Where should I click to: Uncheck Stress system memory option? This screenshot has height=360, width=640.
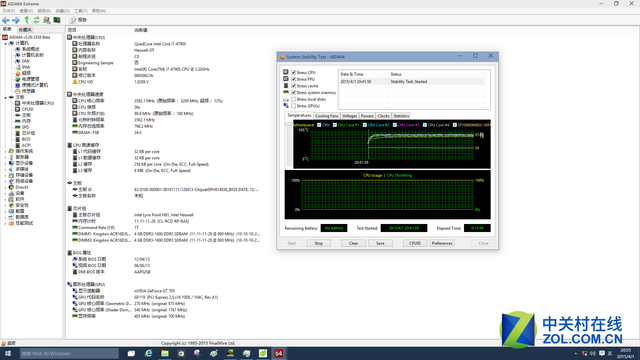[x=293, y=93]
